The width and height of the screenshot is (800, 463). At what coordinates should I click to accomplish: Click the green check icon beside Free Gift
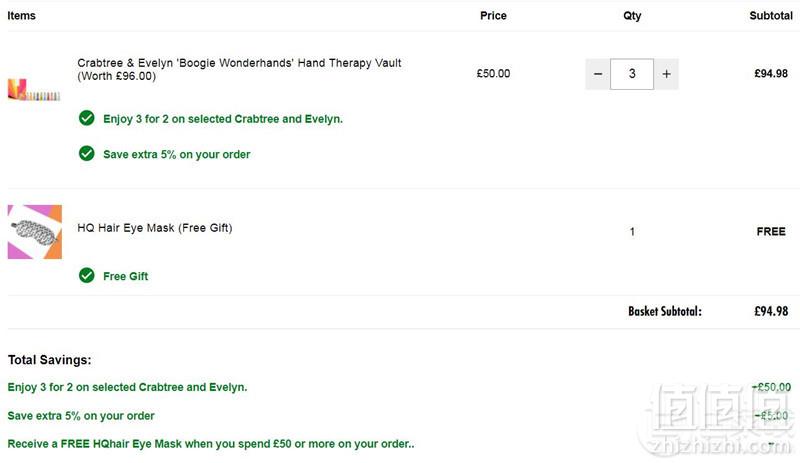(87, 276)
